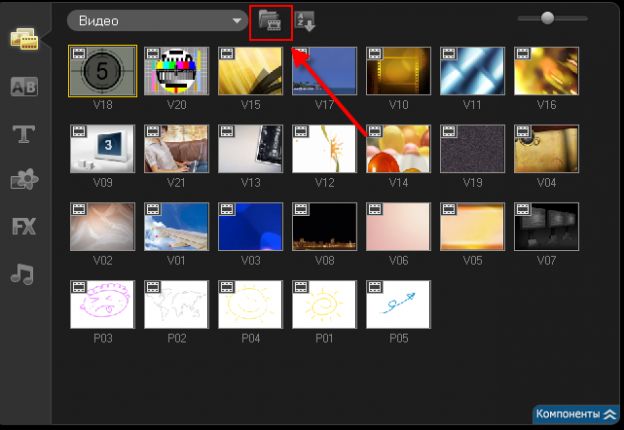Select the P03 face drawing thumbnail
This screenshot has height=430, width=624.
pyautogui.click(x=103, y=305)
